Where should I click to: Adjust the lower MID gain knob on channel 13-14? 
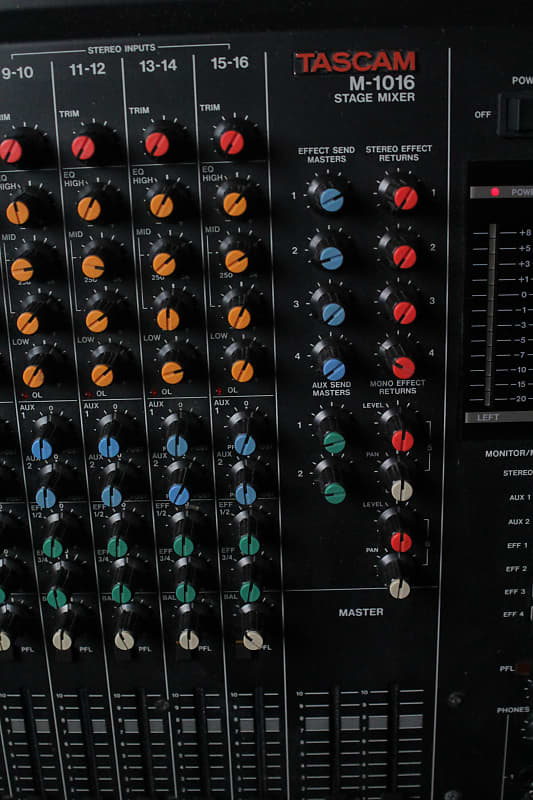(x=168, y=319)
